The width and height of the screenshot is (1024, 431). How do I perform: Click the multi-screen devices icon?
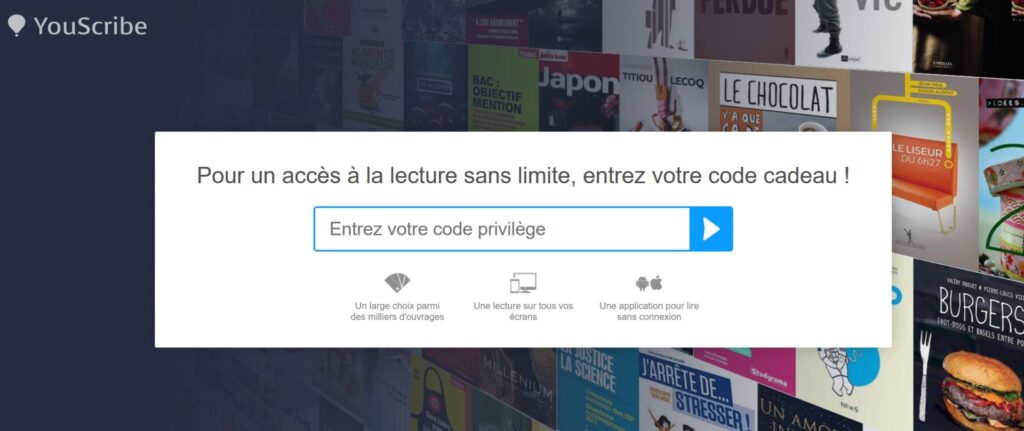tap(523, 283)
